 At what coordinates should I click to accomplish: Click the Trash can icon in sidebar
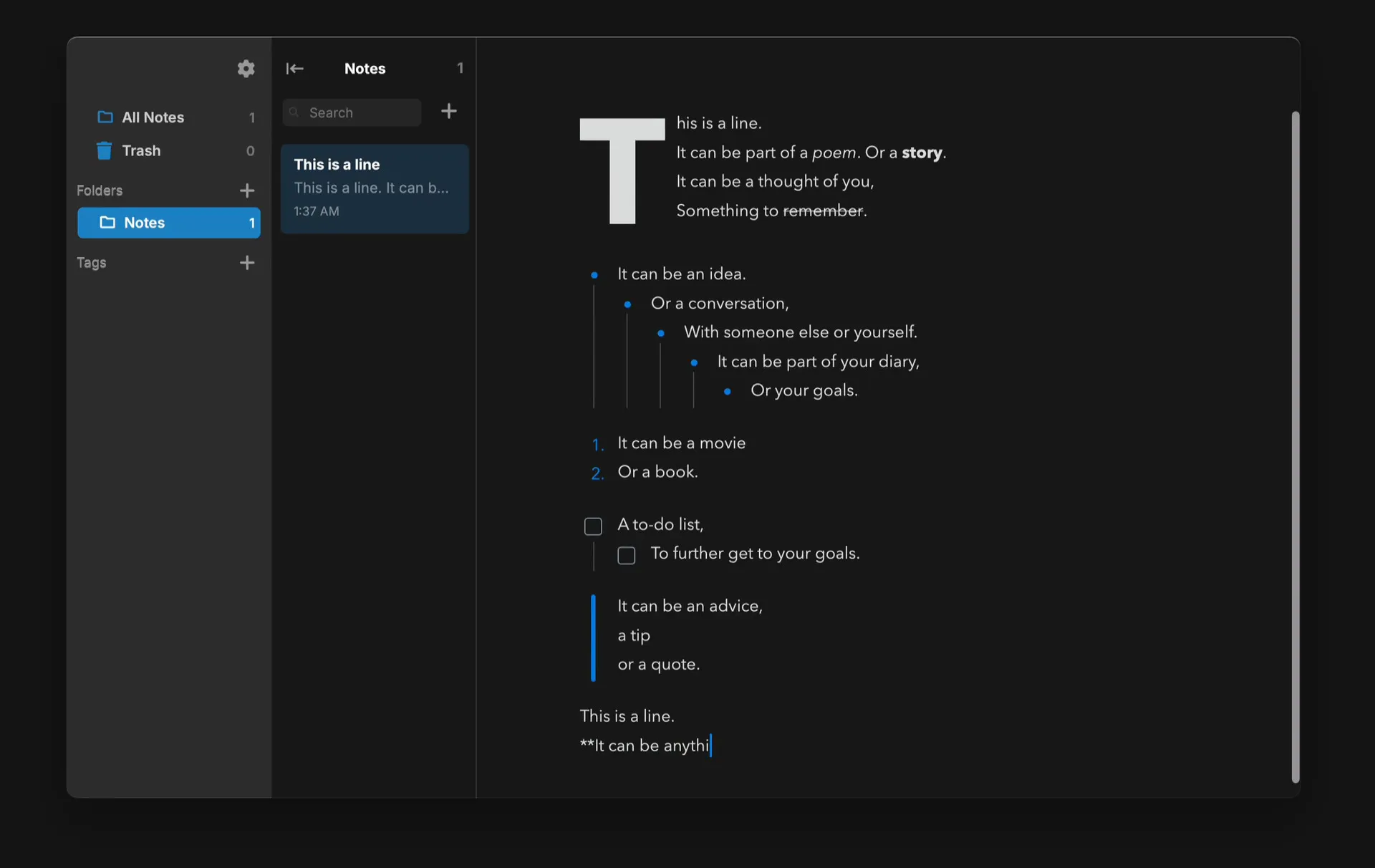104,150
